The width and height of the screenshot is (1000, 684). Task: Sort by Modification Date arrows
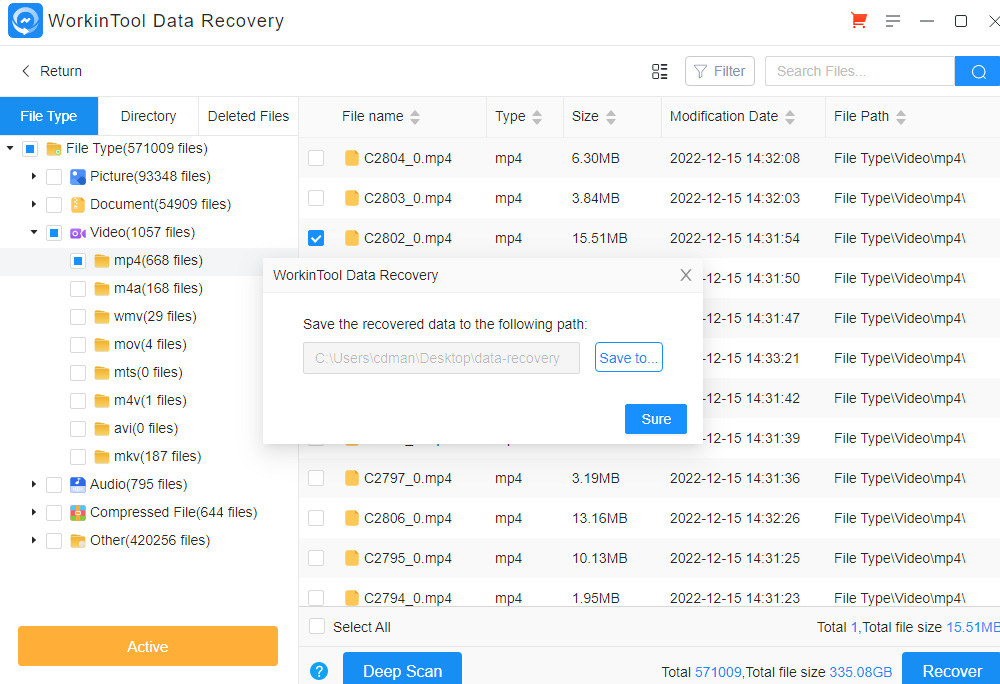click(x=790, y=117)
